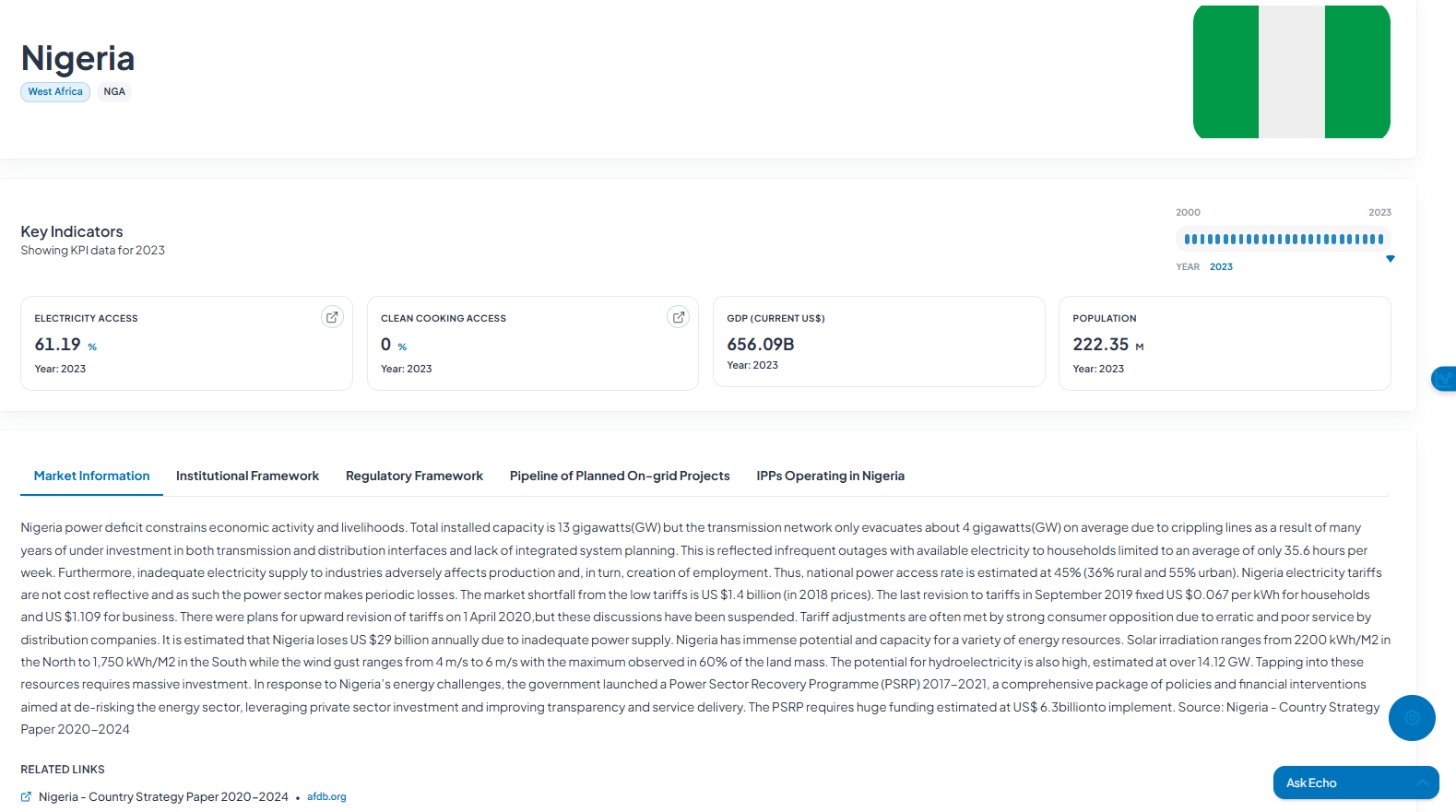Open the Regulatory Framework tab
Screen dimensions: 1456x812
pyautogui.click(x=414, y=476)
